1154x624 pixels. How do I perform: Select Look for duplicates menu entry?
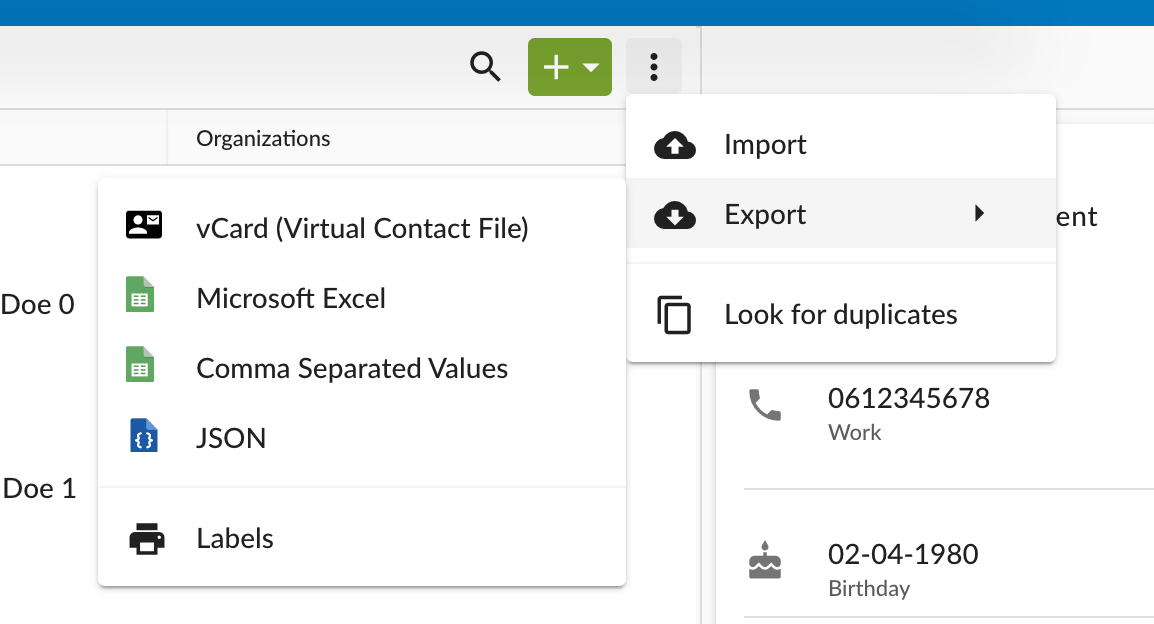pos(840,314)
